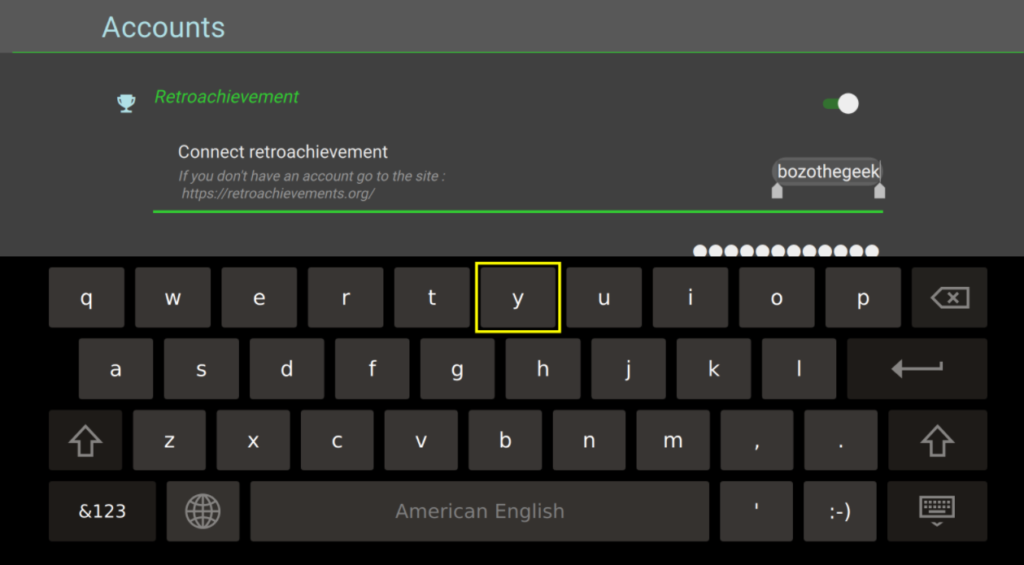Tap the q key
1024x565 pixels.
[x=86, y=298]
